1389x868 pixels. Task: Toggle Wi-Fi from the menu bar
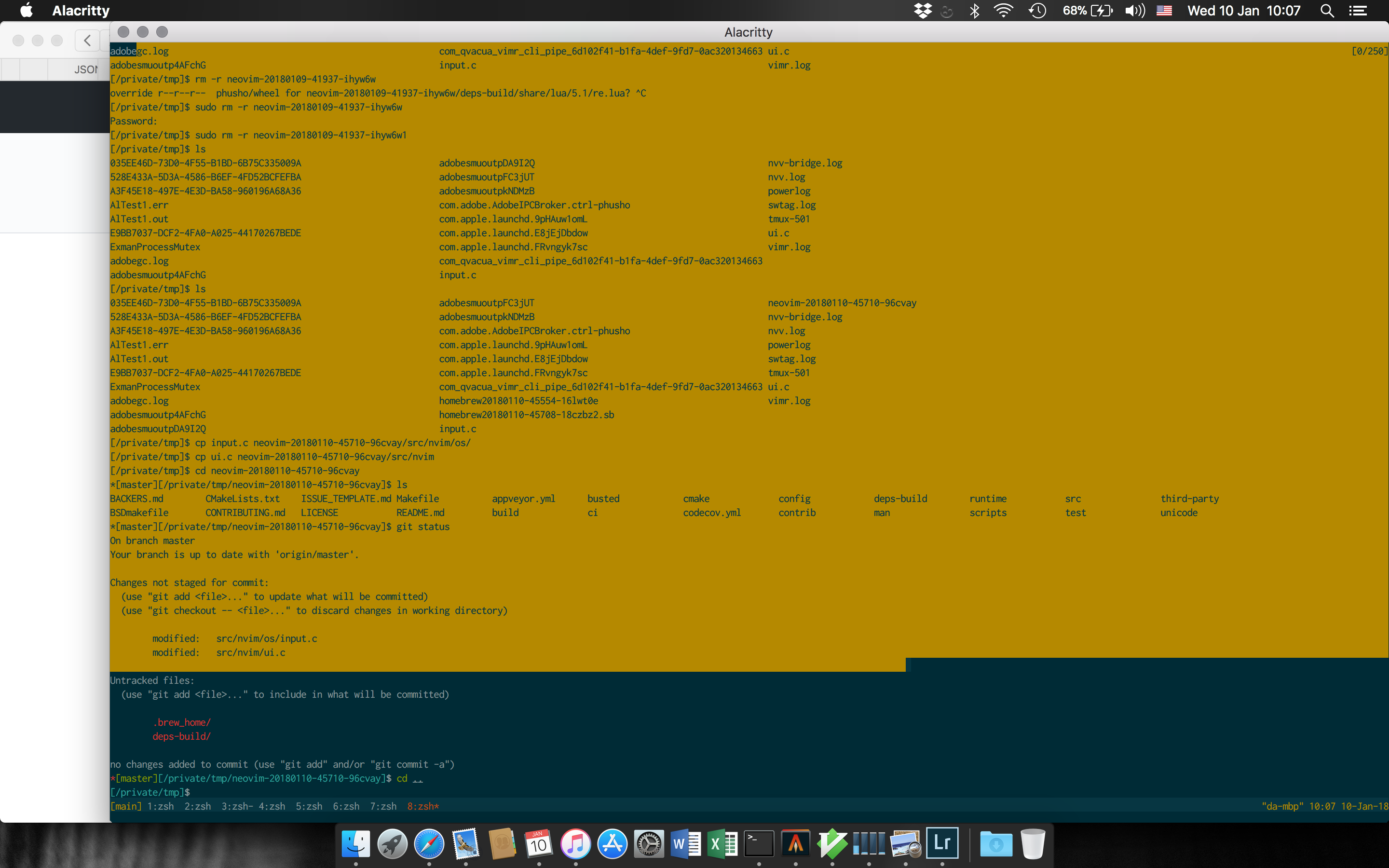(1003, 10)
